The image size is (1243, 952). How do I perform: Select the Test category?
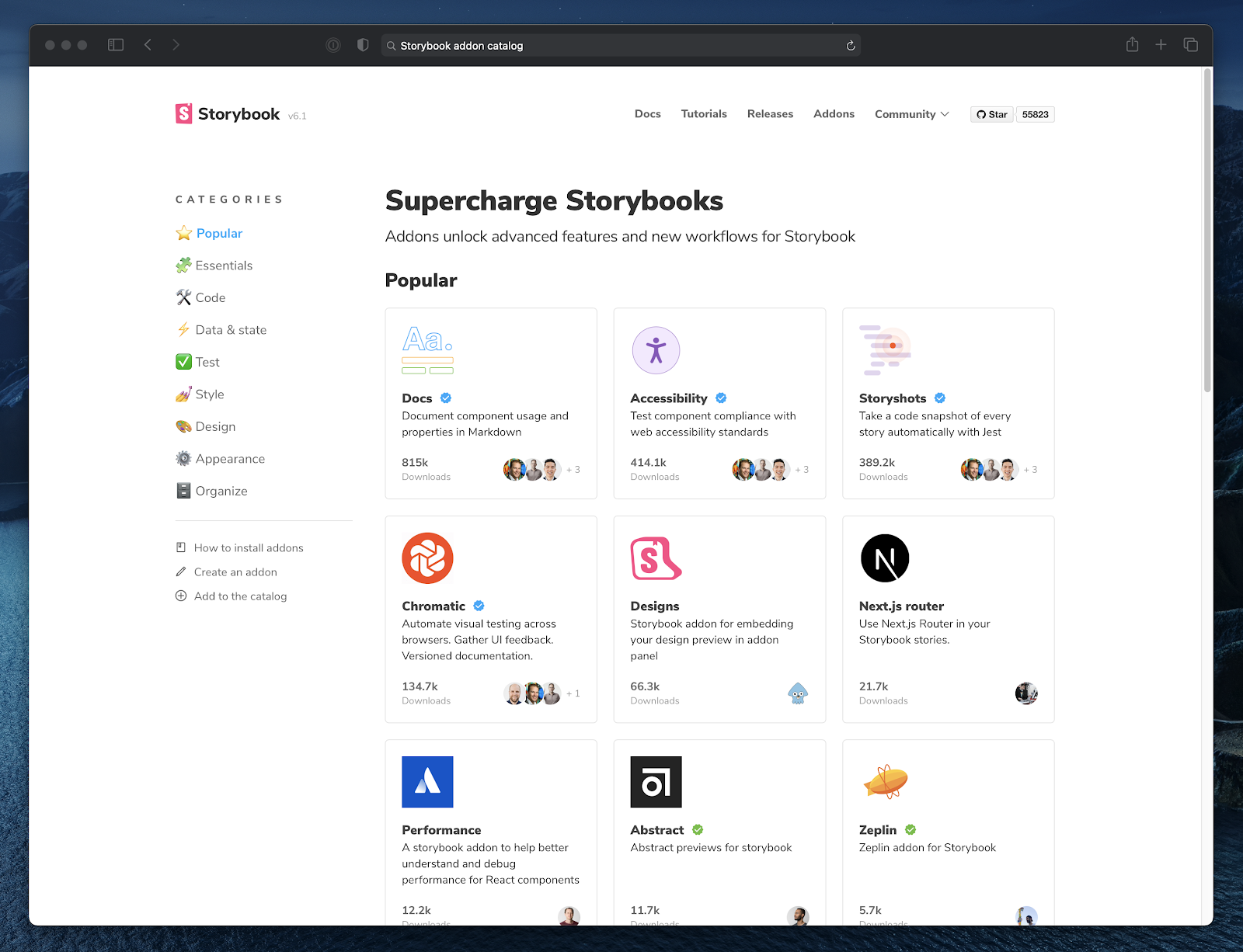197,362
